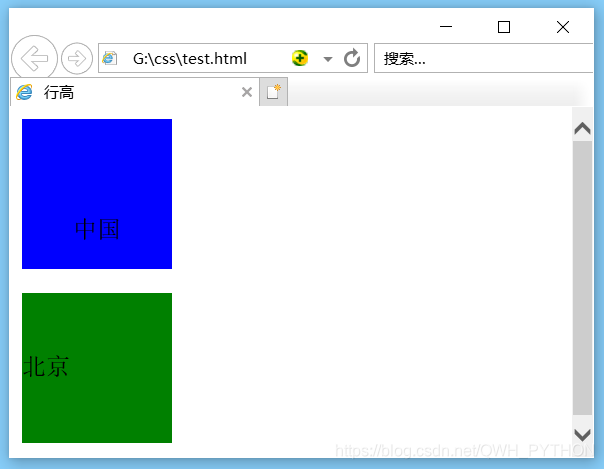This screenshot has width=604, height=469.
Task: Click the scrollbar down arrow
Action: [582, 435]
